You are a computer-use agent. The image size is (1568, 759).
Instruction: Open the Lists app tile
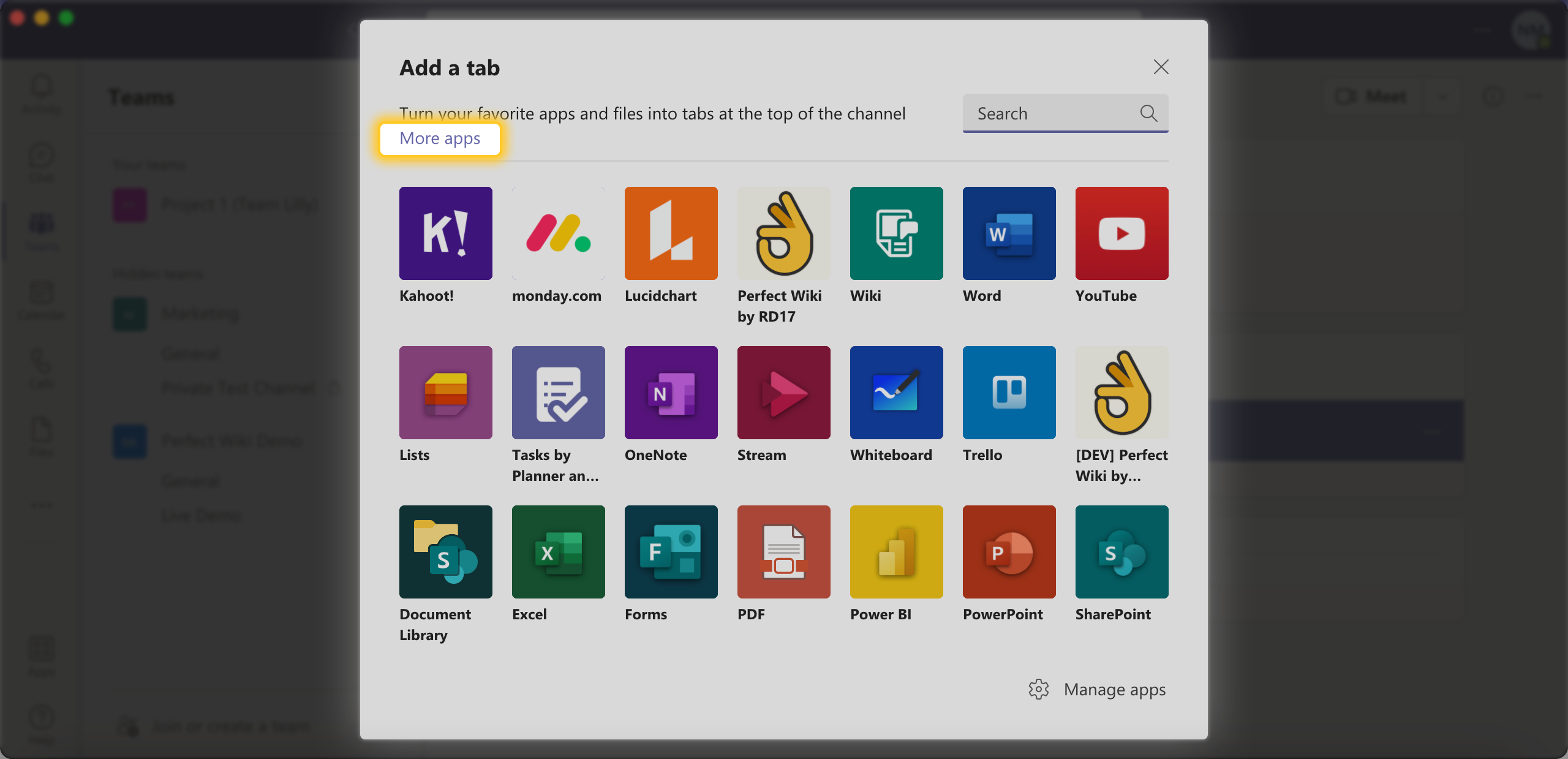(445, 393)
